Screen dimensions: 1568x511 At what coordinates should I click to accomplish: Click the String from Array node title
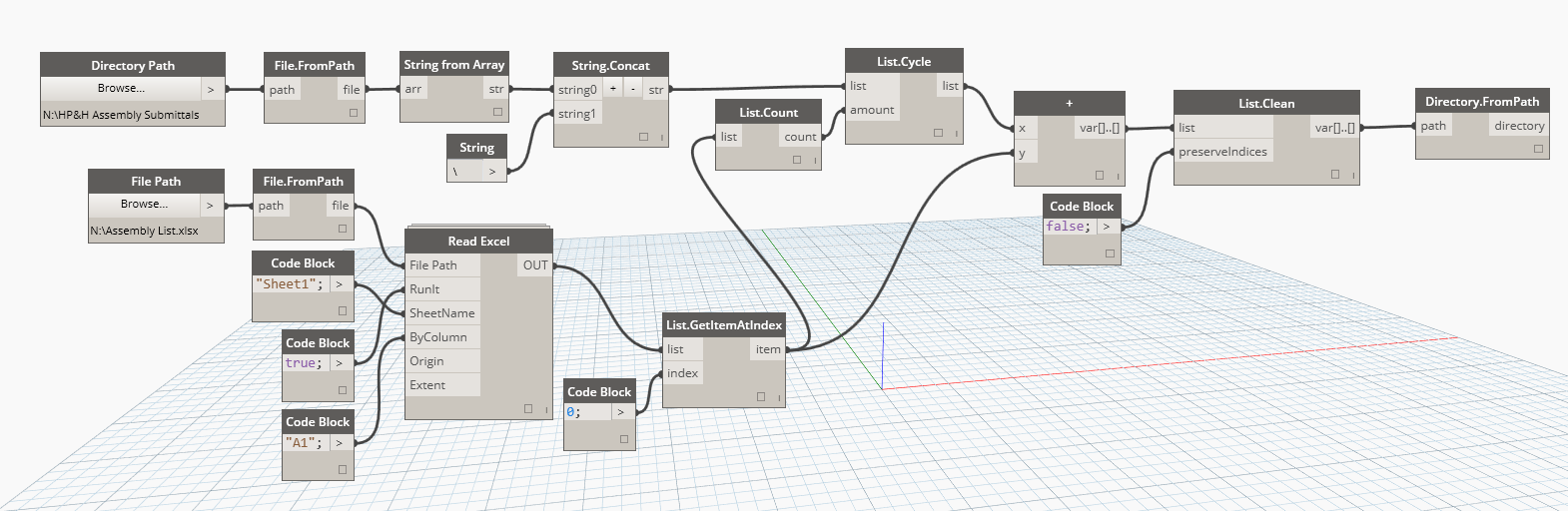click(454, 65)
